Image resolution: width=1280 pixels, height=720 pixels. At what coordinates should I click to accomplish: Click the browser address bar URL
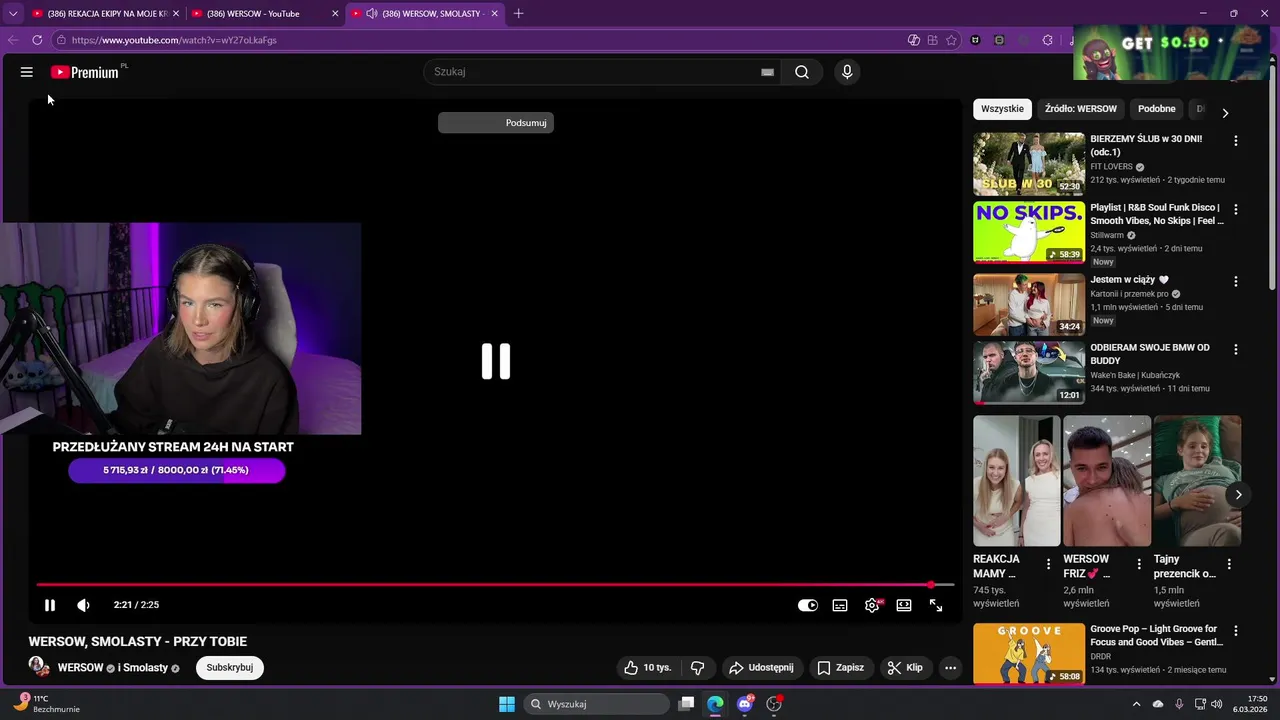[174, 40]
